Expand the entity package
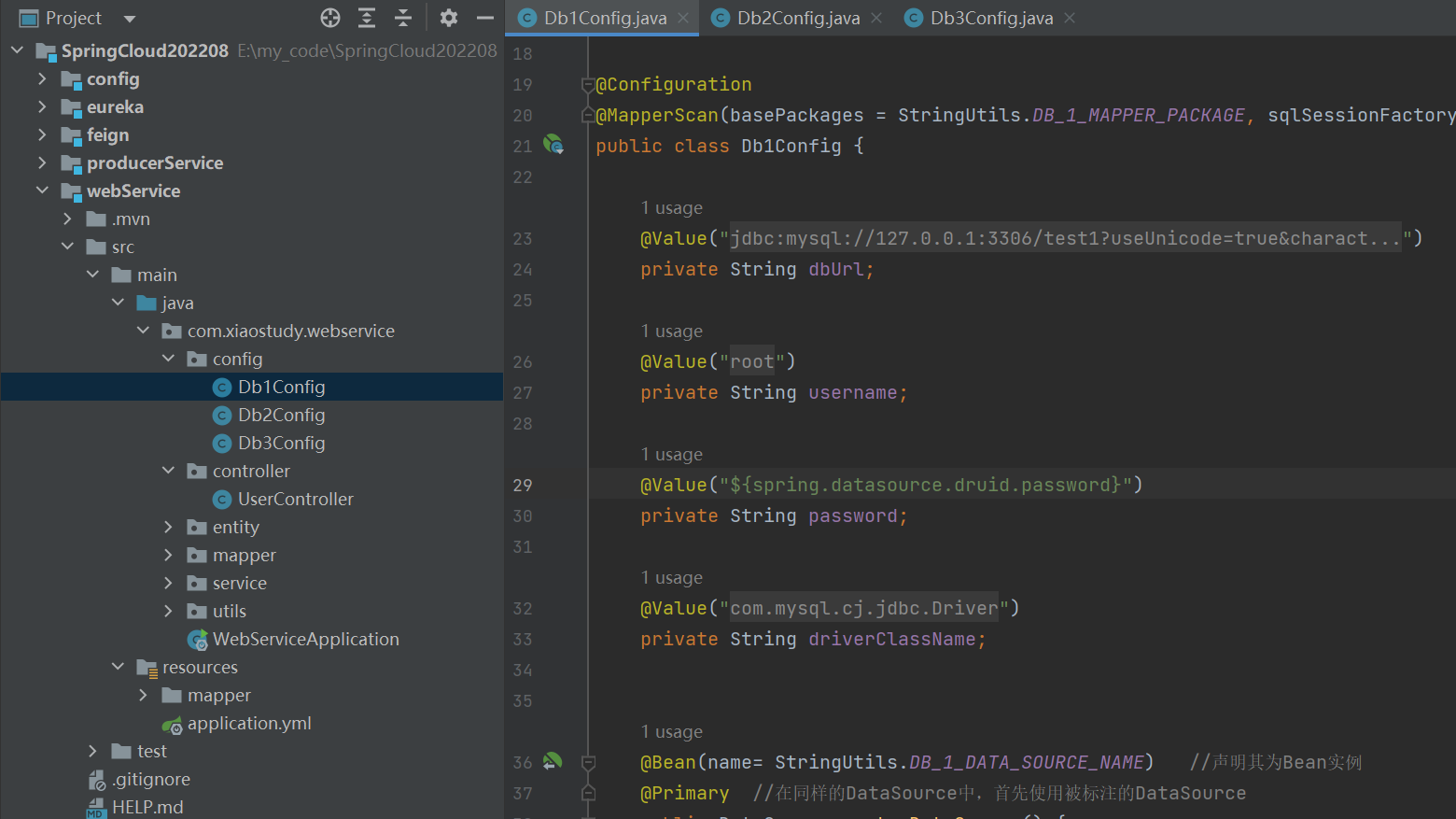Image resolution: width=1456 pixels, height=819 pixels. (168, 527)
